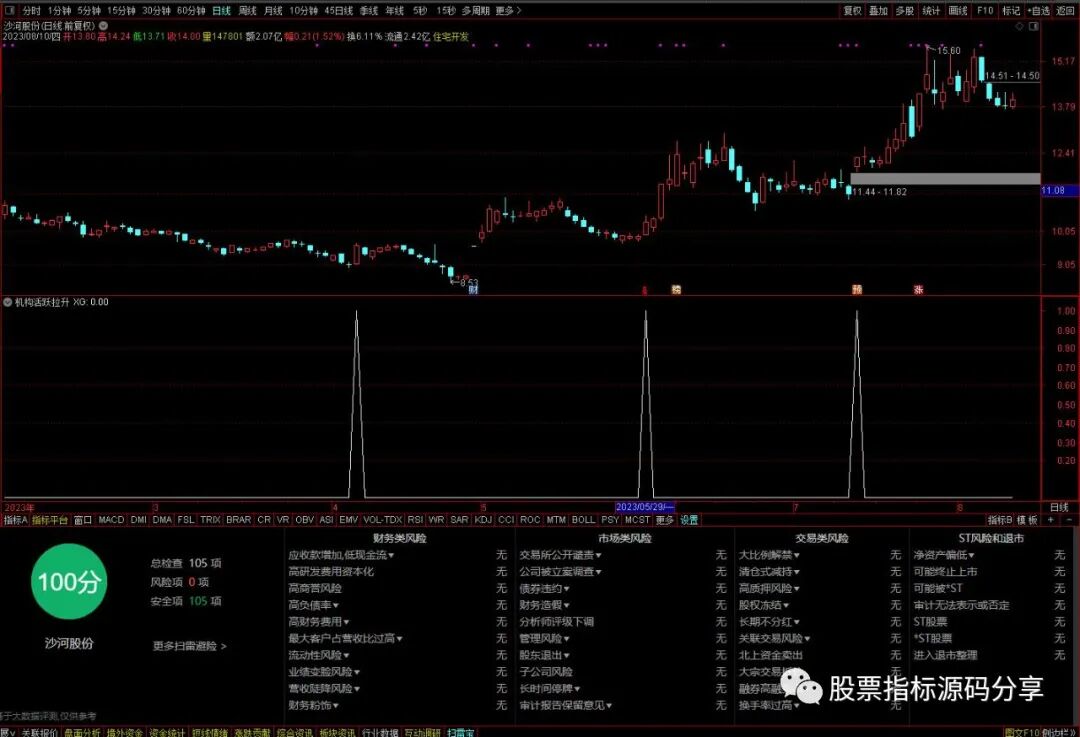The width and height of the screenshot is (1080, 737).
Task: Click the round icon before 机构活跃拉升 indicator name
Action: pos(8,302)
